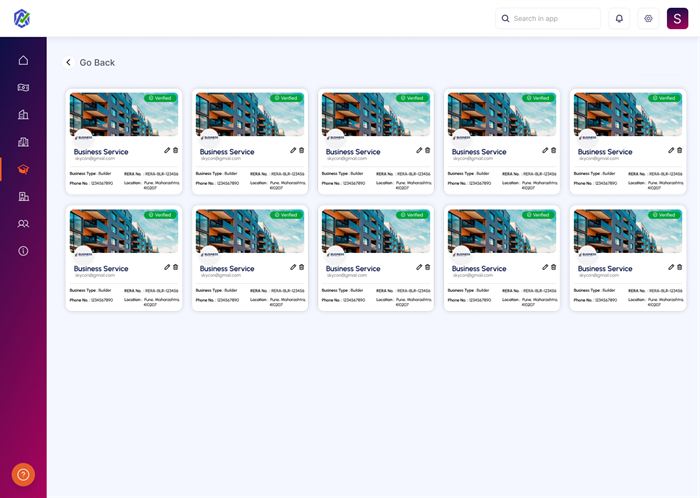
Task: Open the Home icon in the sidebar
Action: (x=23, y=60)
